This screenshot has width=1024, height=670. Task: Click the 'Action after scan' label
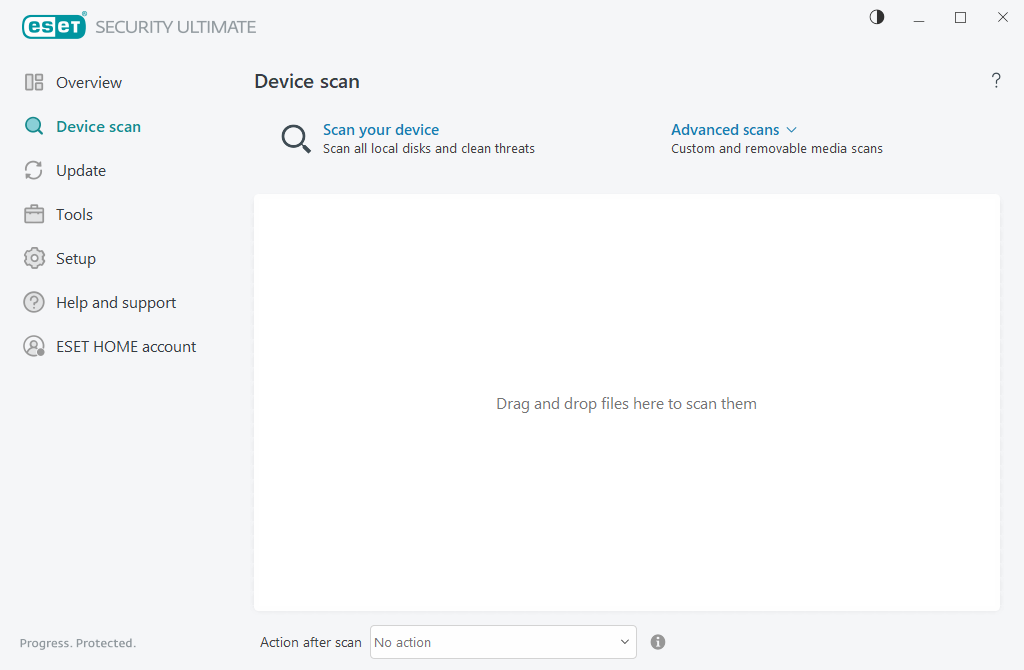coord(311,643)
